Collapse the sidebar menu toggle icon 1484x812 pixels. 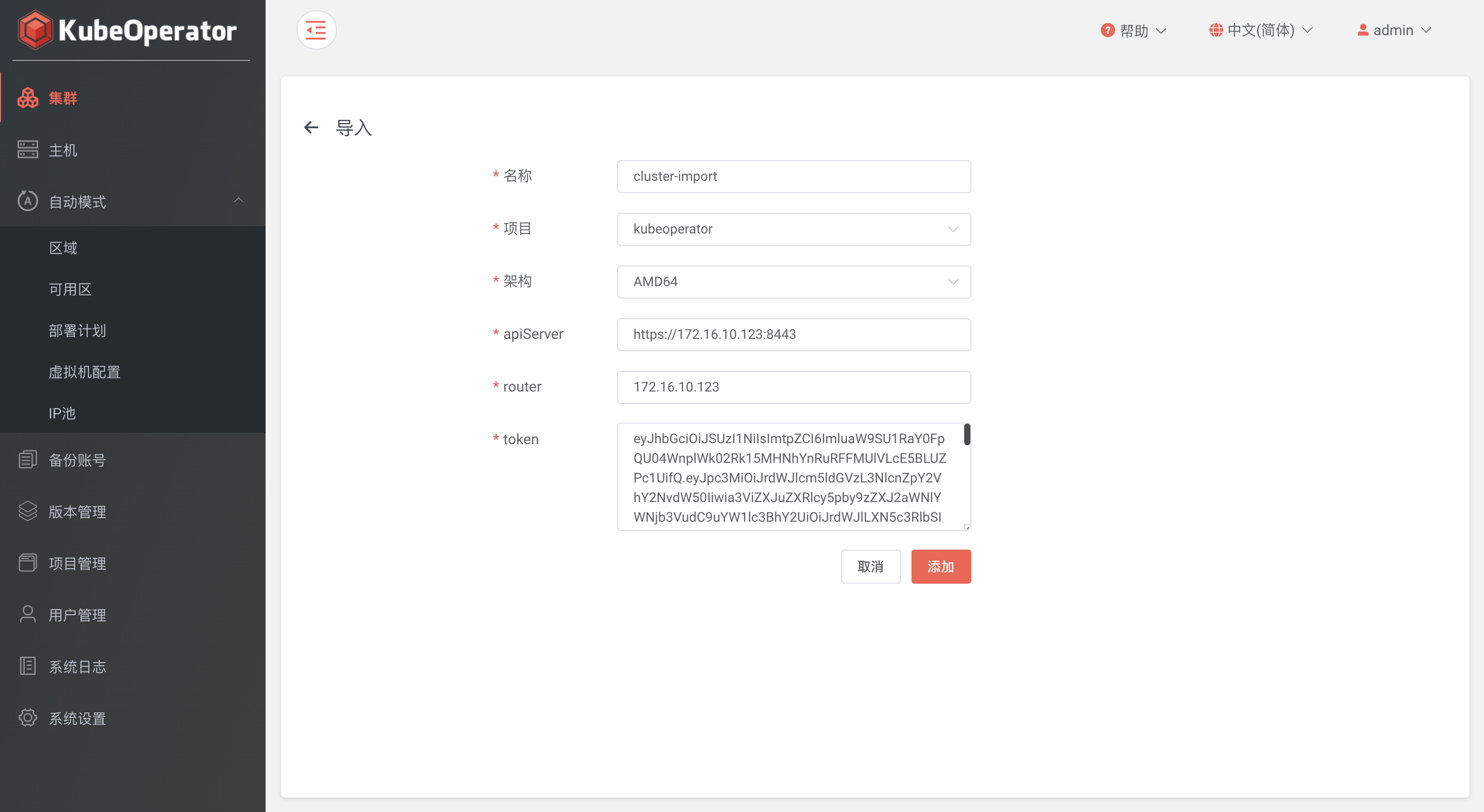pos(316,30)
